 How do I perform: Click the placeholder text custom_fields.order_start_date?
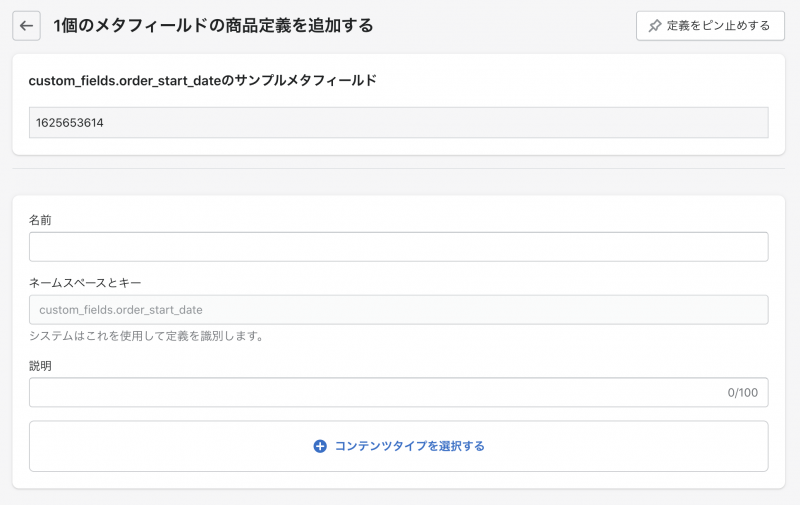pos(121,310)
